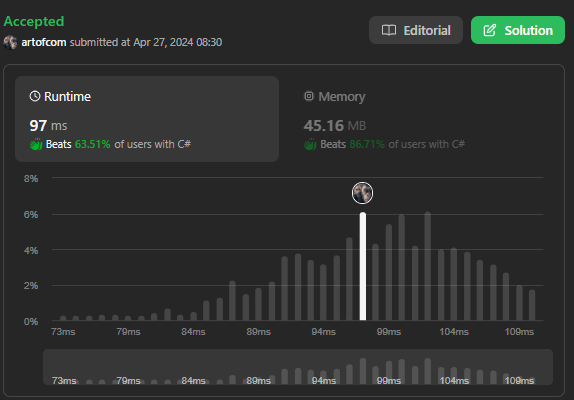This screenshot has height=400, width=574.
Task: Click the clapping hands icon by 86.71%
Action: (x=310, y=144)
